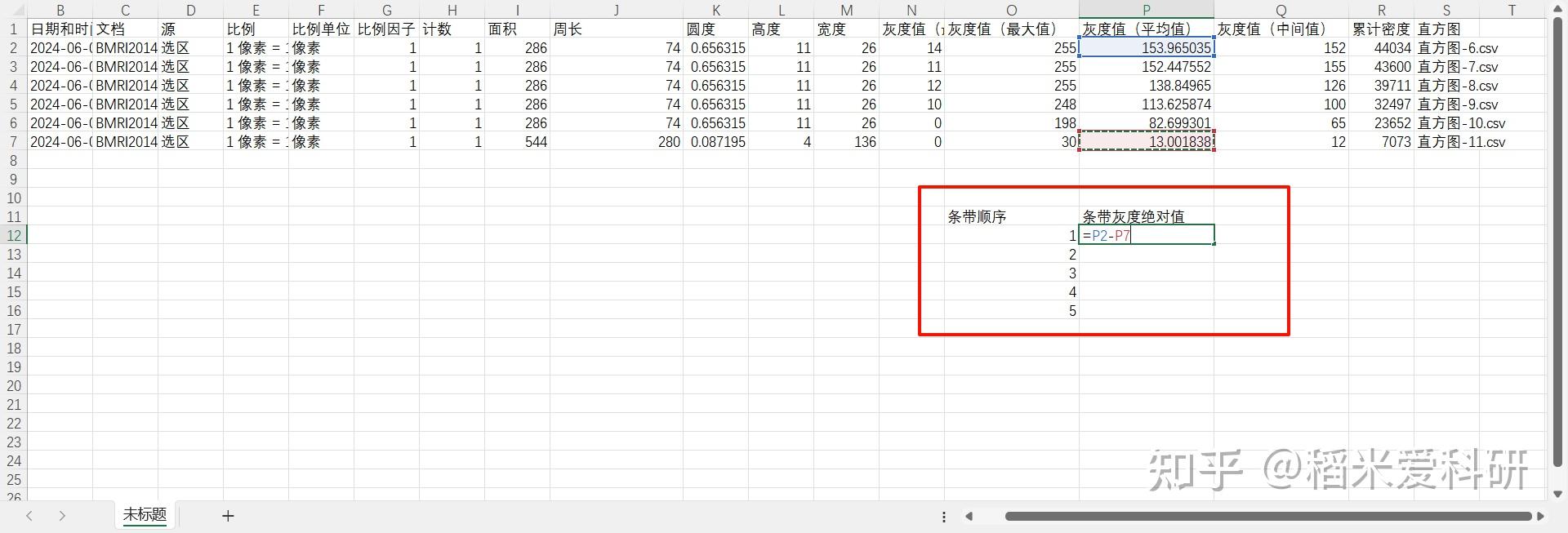Select cell 直方图-11.csv
Viewport: 1568px width, 533px height.
pos(1462,142)
